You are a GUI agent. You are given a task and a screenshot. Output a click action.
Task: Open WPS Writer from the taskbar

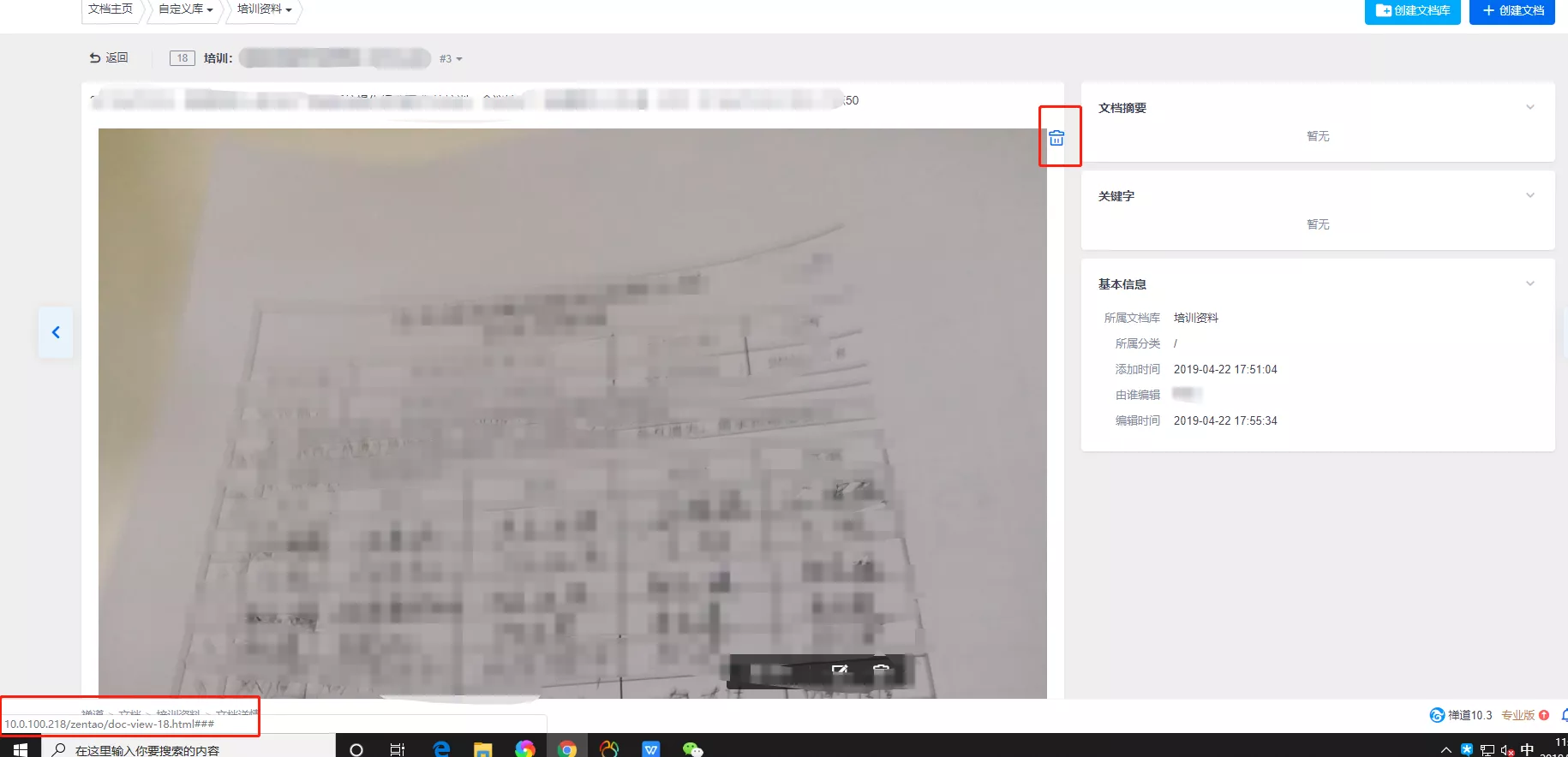coord(651,749)
